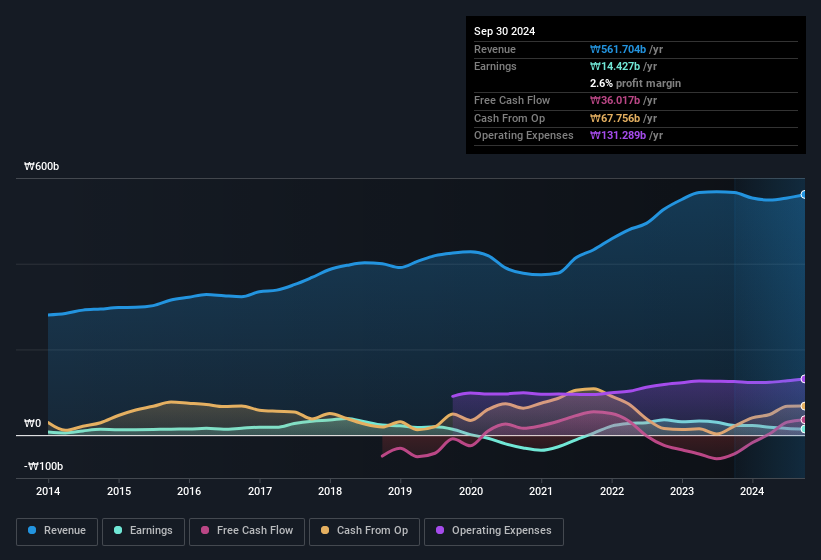Click the ₩14.427b earnings value
Image resolution: width=821 pixels, height=560 pixels.
[615, 66]
